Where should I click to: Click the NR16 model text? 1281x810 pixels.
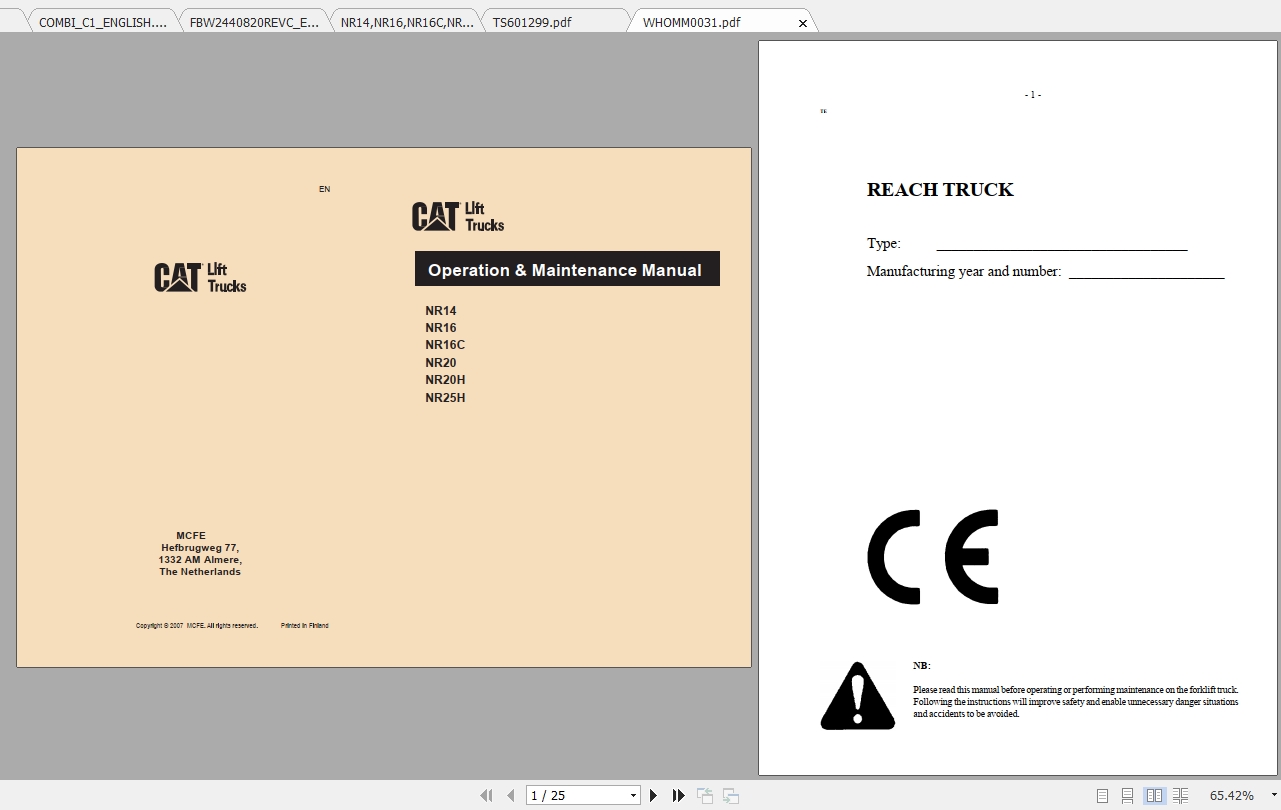pyautogui.click(x=441, y=328)
